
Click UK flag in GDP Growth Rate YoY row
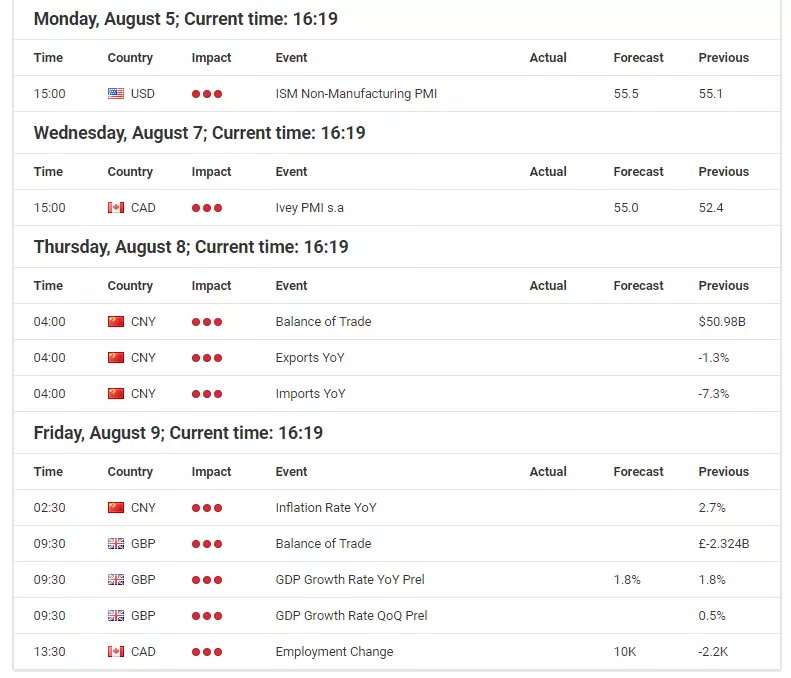click(x=116, y=580)
